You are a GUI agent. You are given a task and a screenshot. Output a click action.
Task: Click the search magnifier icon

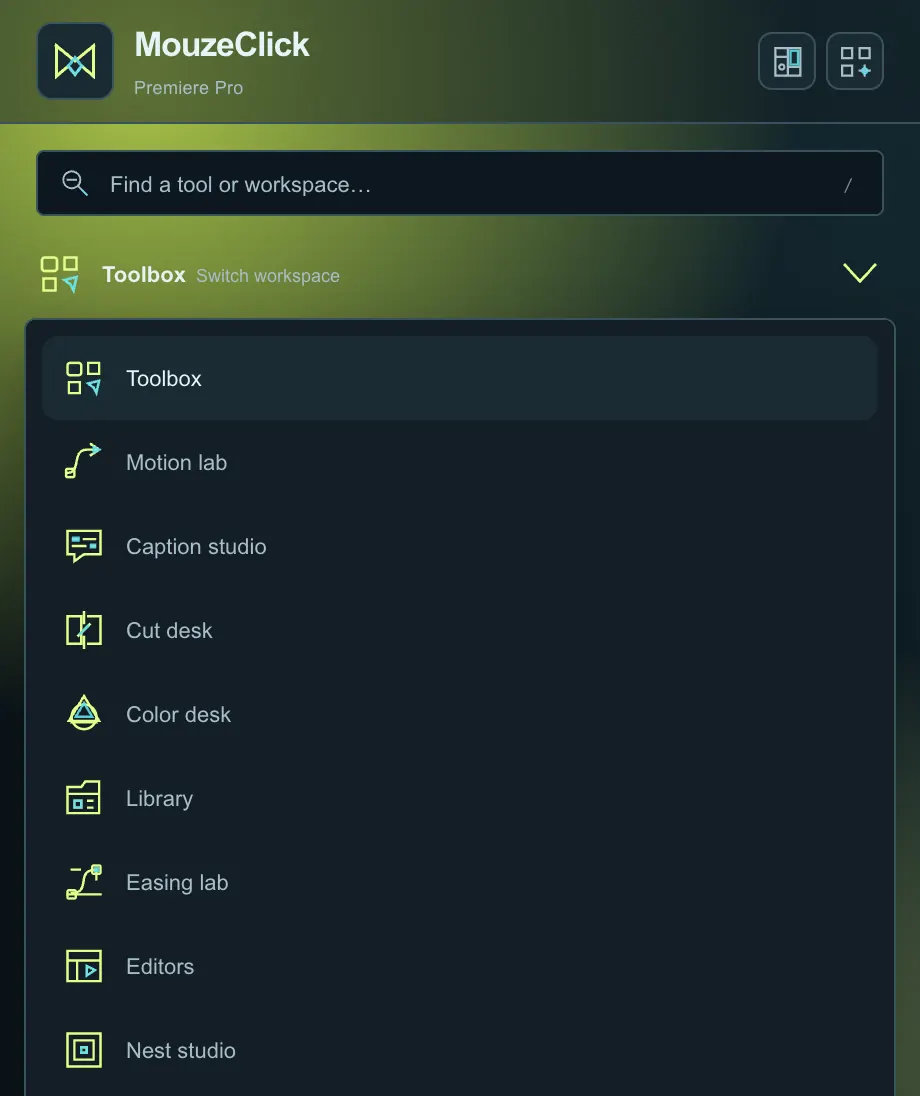75,183
